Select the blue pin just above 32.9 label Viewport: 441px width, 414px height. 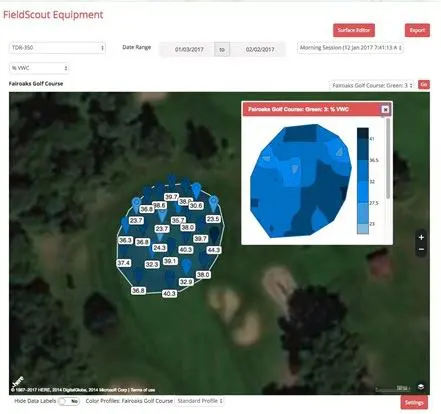coord(187,267)
